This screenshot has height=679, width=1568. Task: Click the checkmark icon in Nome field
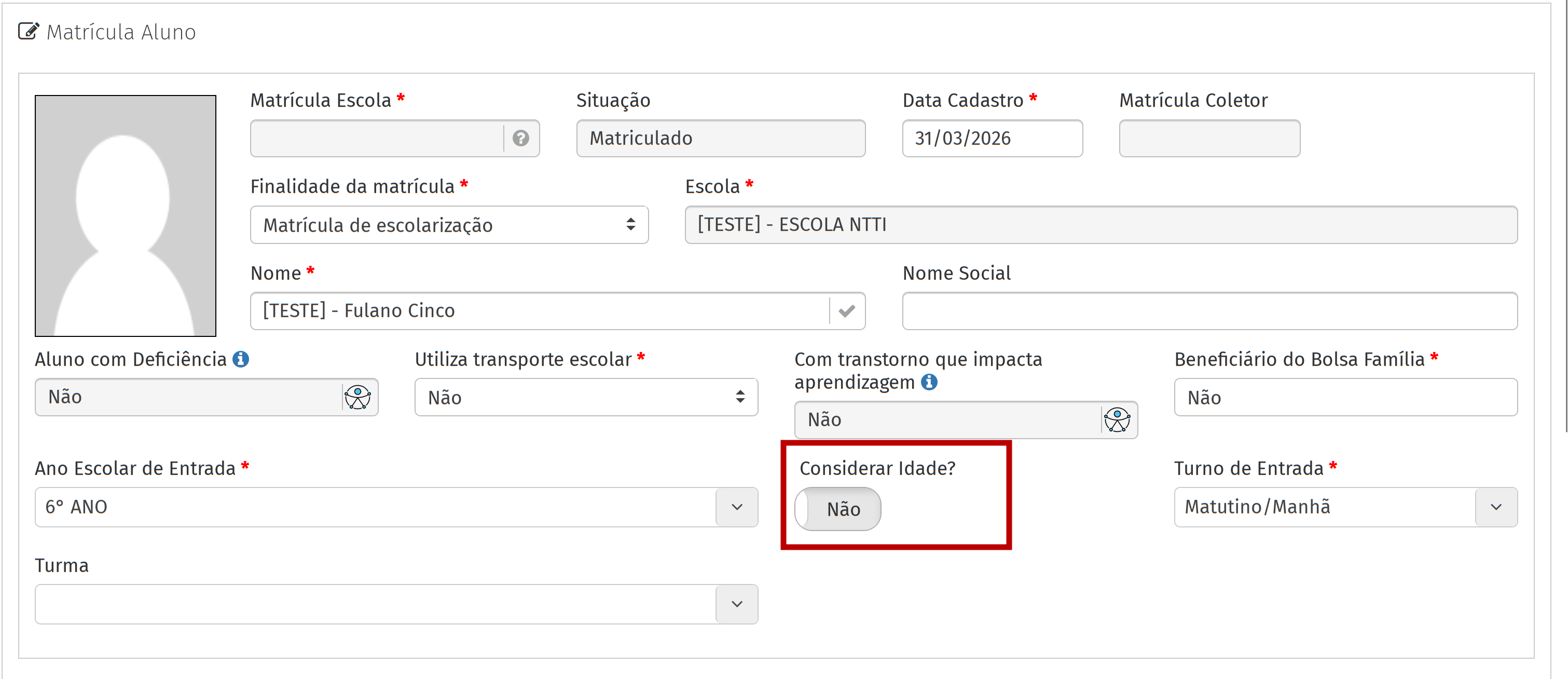(847, 311)
